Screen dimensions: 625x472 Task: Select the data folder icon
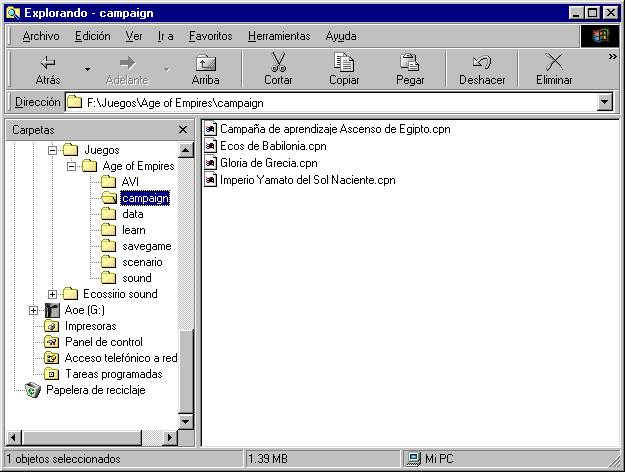[x=108, y=214]
